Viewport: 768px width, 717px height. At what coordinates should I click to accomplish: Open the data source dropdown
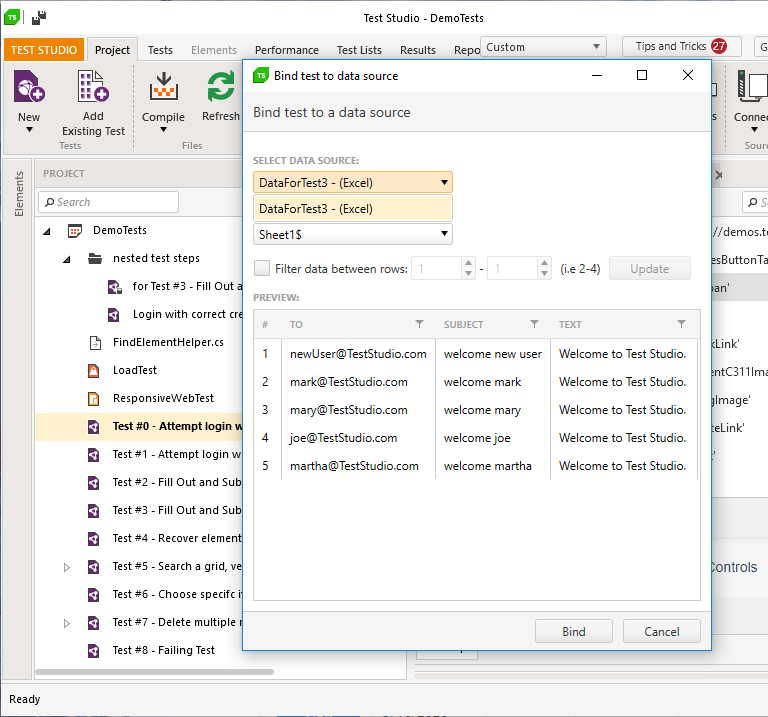point(353,183)
